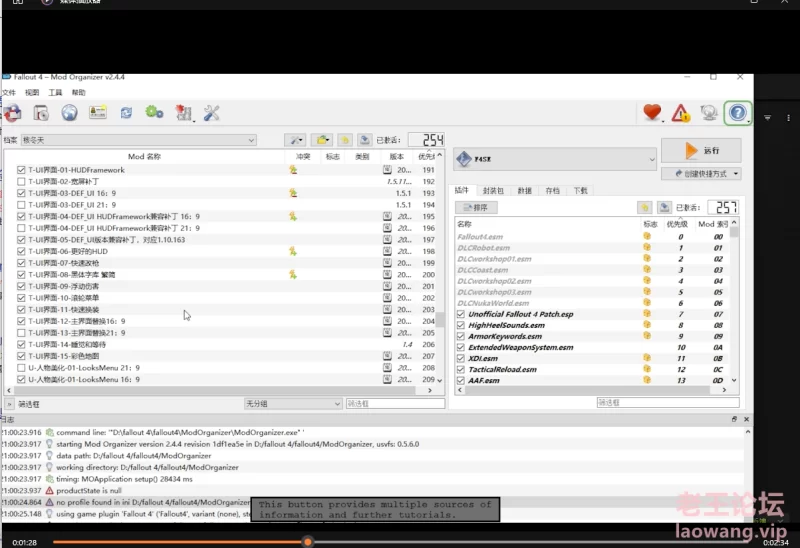Expand the 创建快捷方式 shortcut dropdown
800x548 pixels.
736,173
